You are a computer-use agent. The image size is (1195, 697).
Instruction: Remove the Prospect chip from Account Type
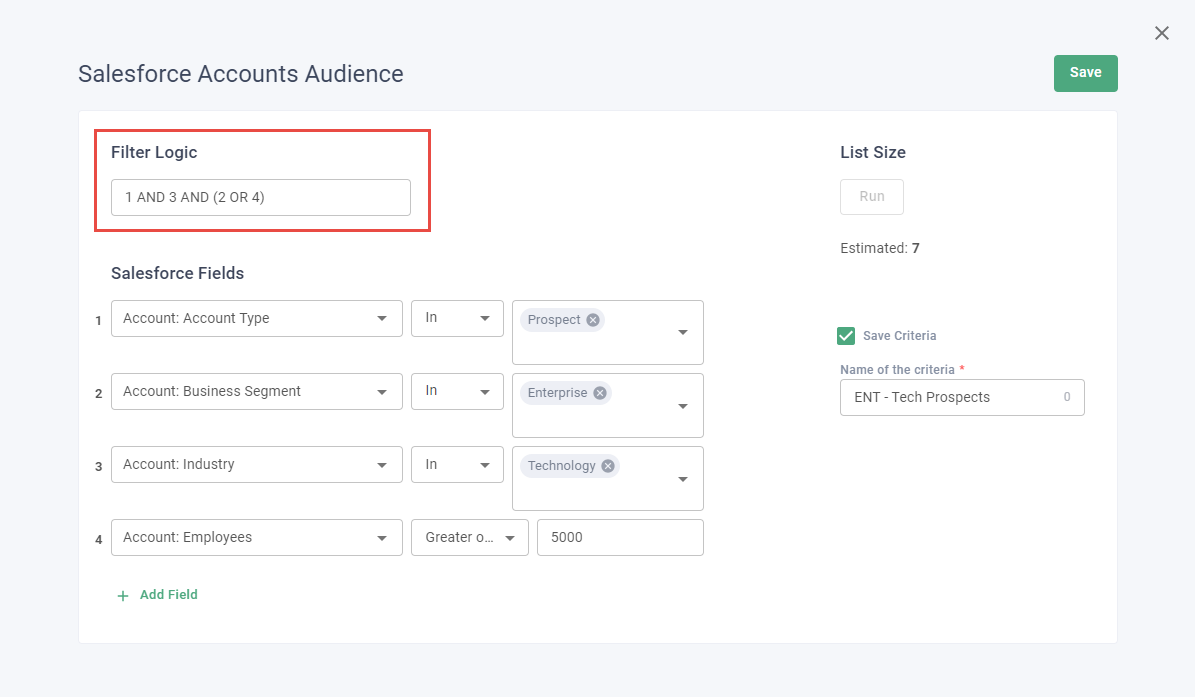[x=593, y=320]
